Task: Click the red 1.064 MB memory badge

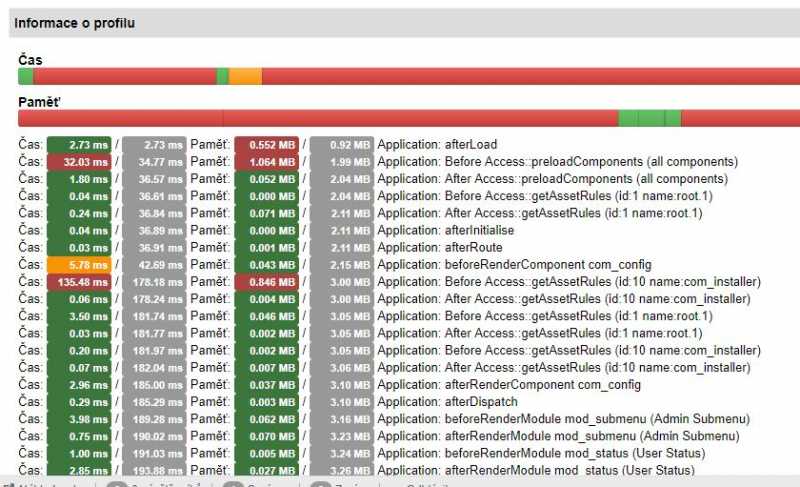Action: 267,162
